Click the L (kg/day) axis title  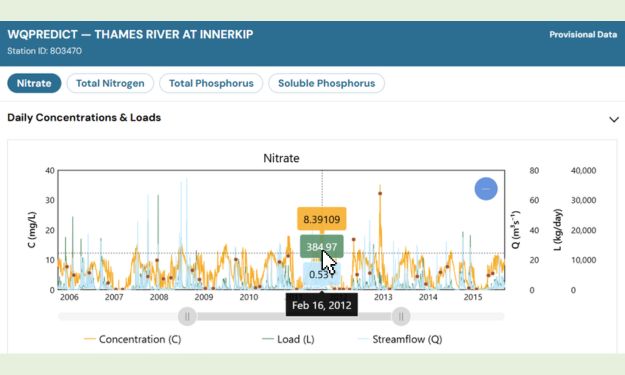pyautogui.click(x=558, y=230)
